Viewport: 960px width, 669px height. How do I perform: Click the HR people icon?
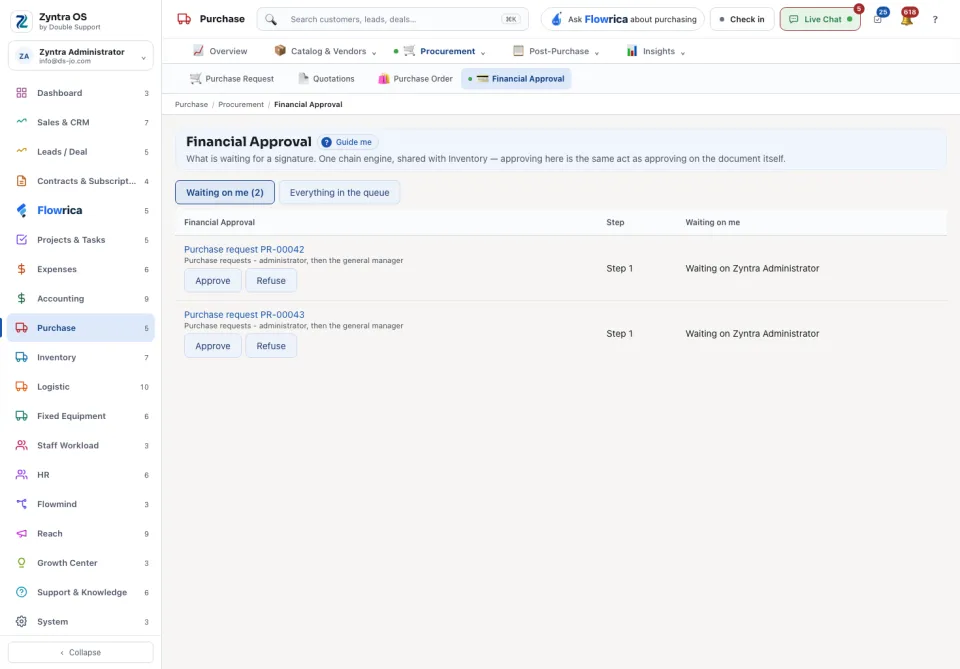[21, 475]
